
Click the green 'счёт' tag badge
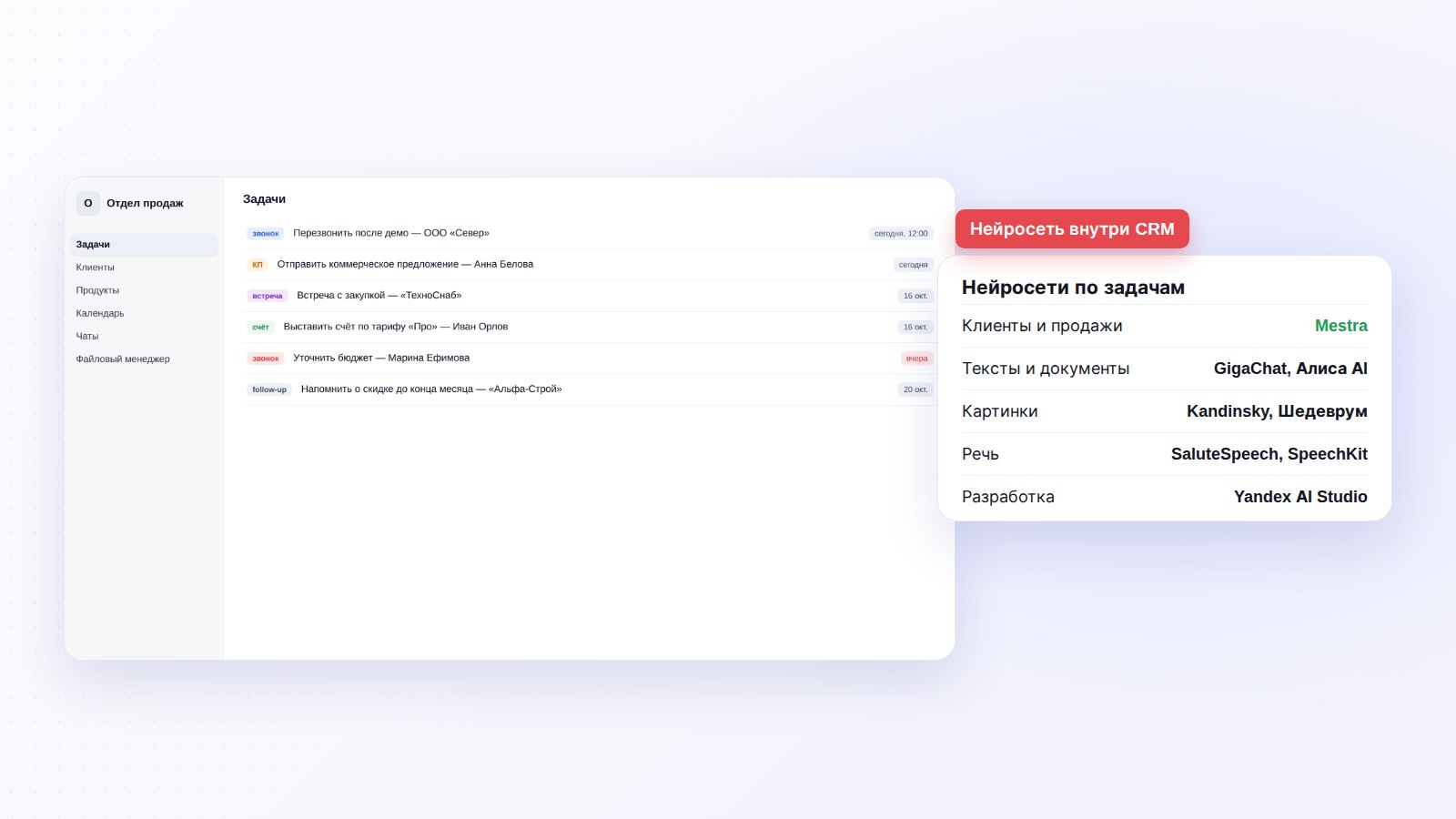point(260,327)
